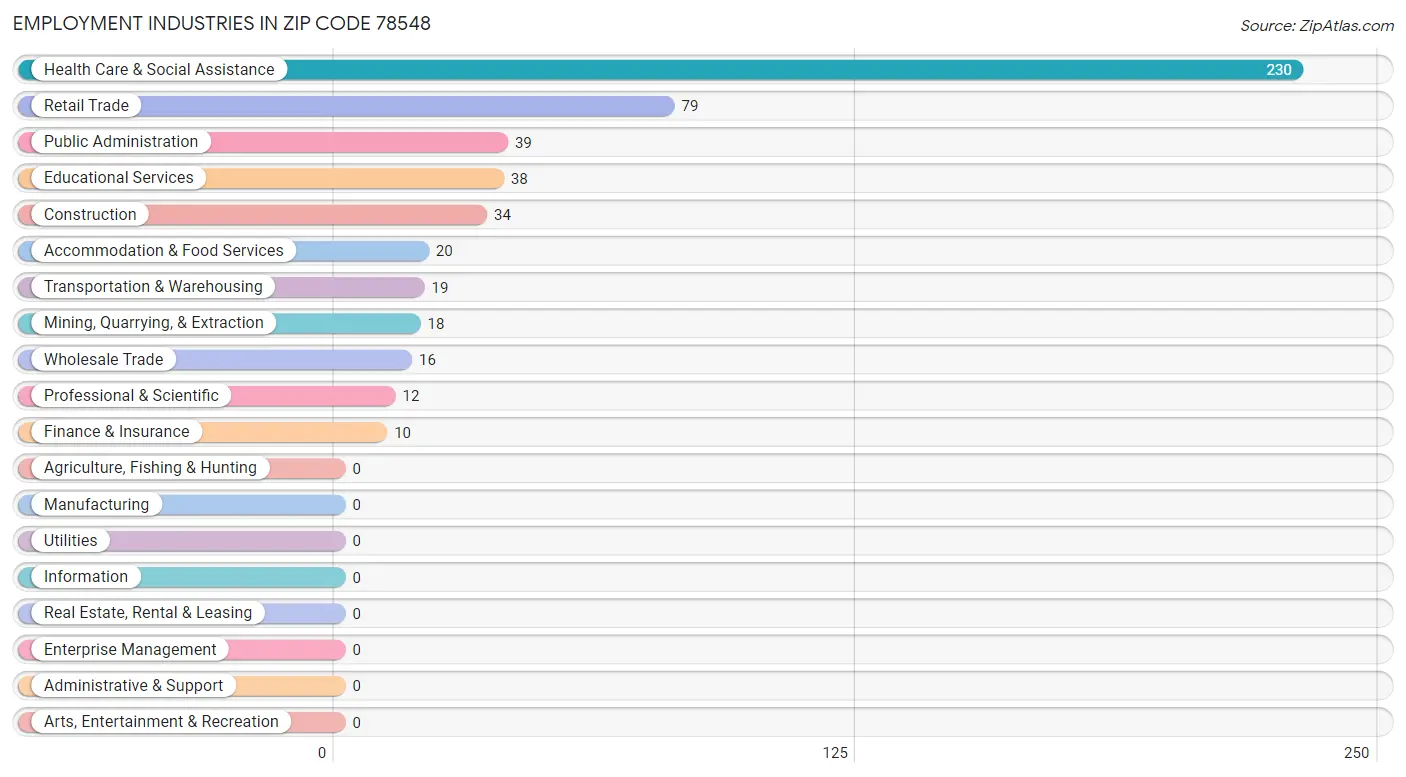Click the Transportation & Warehousing label
This screenshot has height=777, width=1406.
pyautogui.click(x=153, y=286)
